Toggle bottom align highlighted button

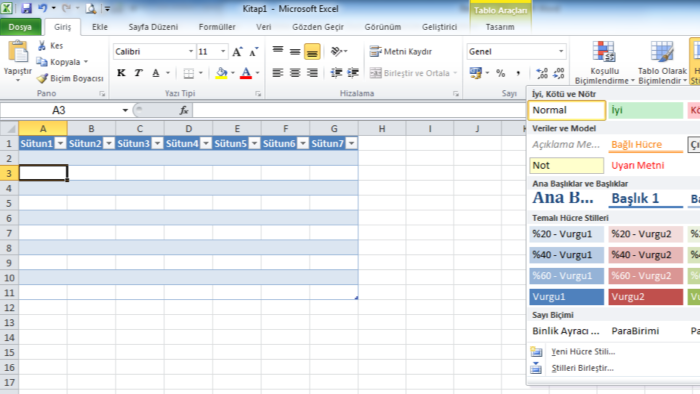(x=312, y=51)
